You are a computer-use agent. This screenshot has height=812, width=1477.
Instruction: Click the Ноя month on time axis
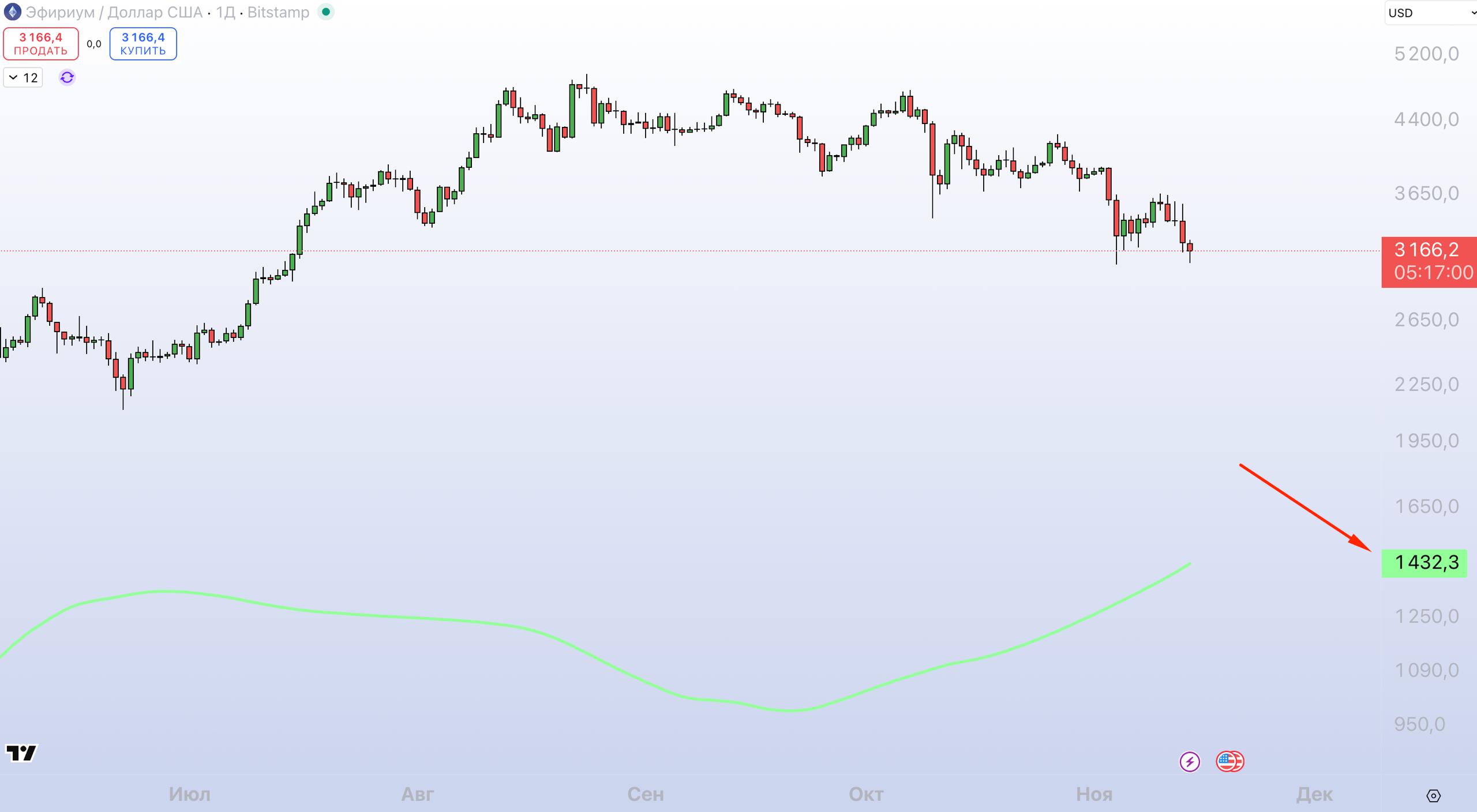(x=1094, y=795)
